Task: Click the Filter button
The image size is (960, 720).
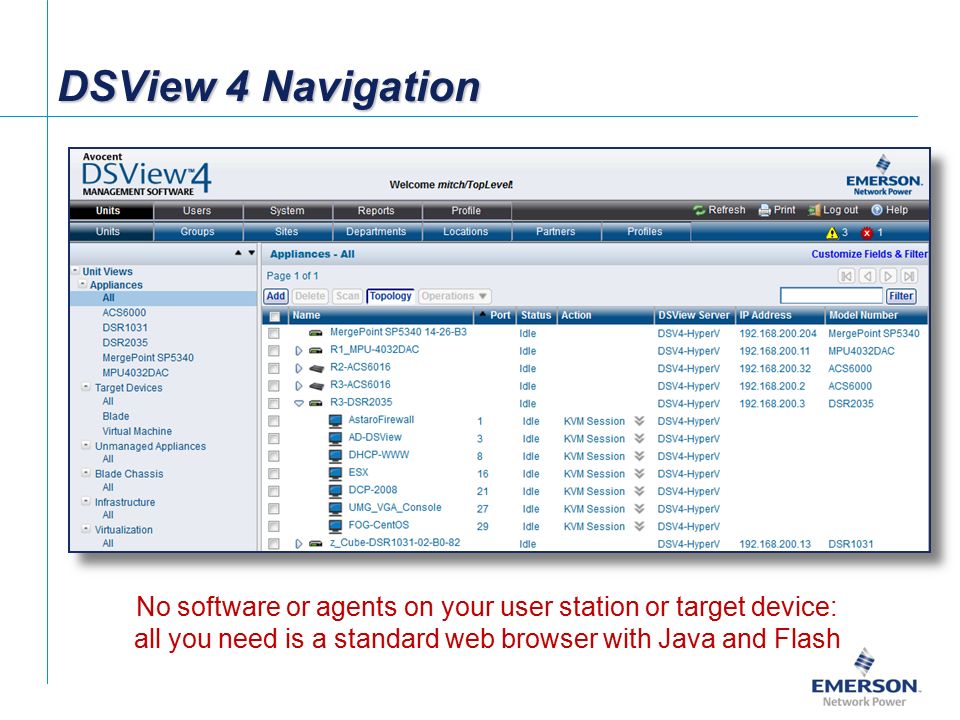Action: [901, 296]
